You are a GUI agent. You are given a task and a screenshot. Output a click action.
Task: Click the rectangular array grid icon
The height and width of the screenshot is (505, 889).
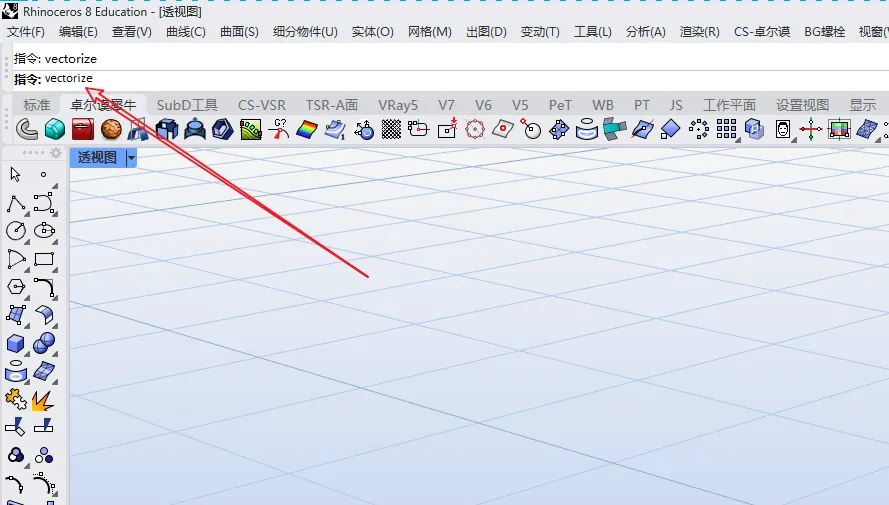pyautogui.click(x=726, y=129)
